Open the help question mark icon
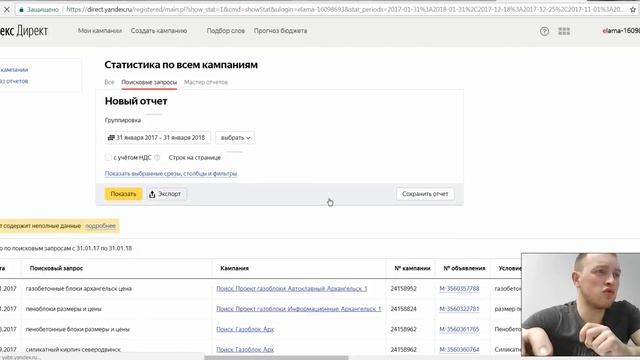 [x=544, y=31]
